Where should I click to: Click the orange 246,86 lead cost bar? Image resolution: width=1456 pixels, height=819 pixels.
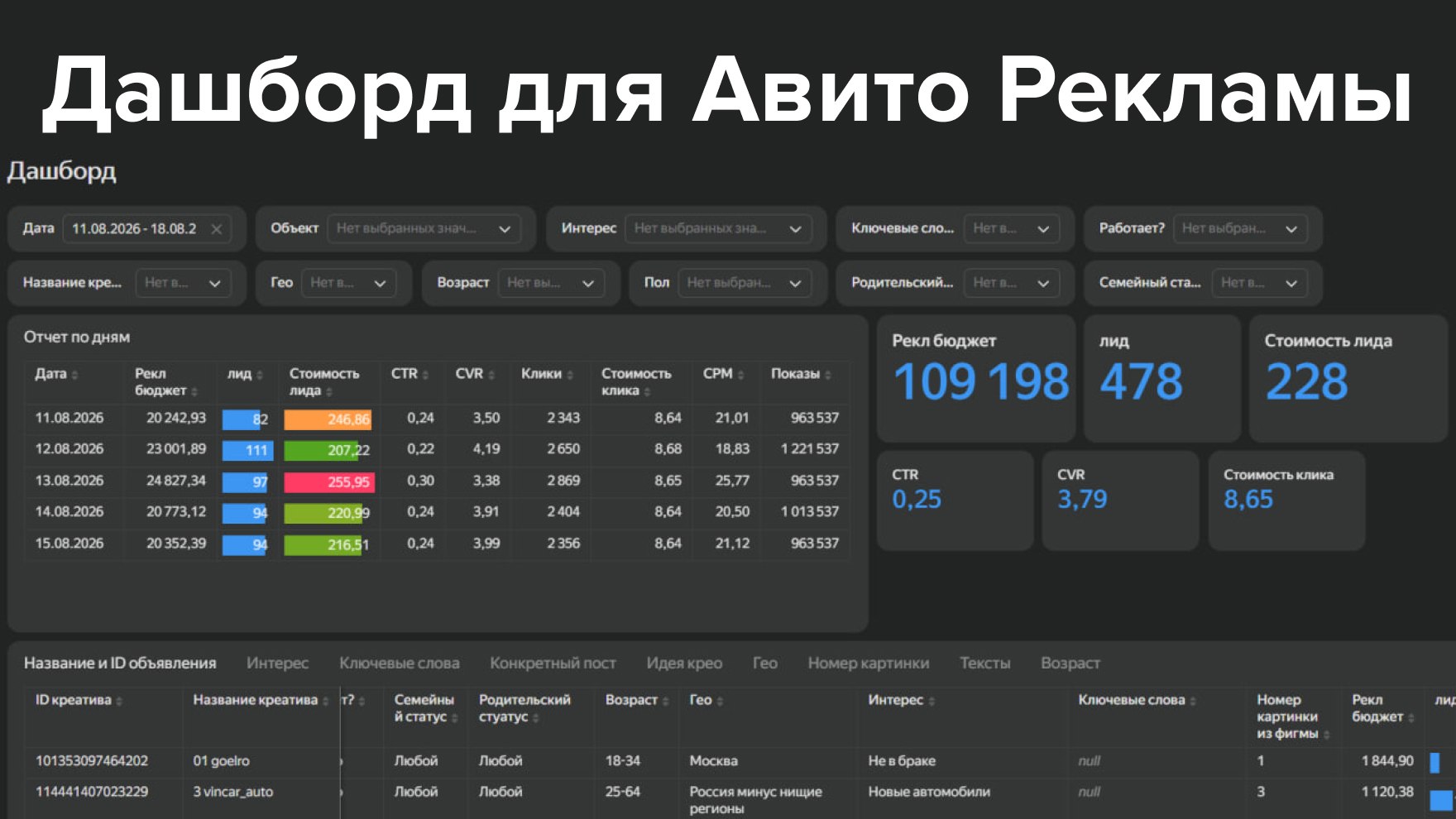[x=328, y=419]
